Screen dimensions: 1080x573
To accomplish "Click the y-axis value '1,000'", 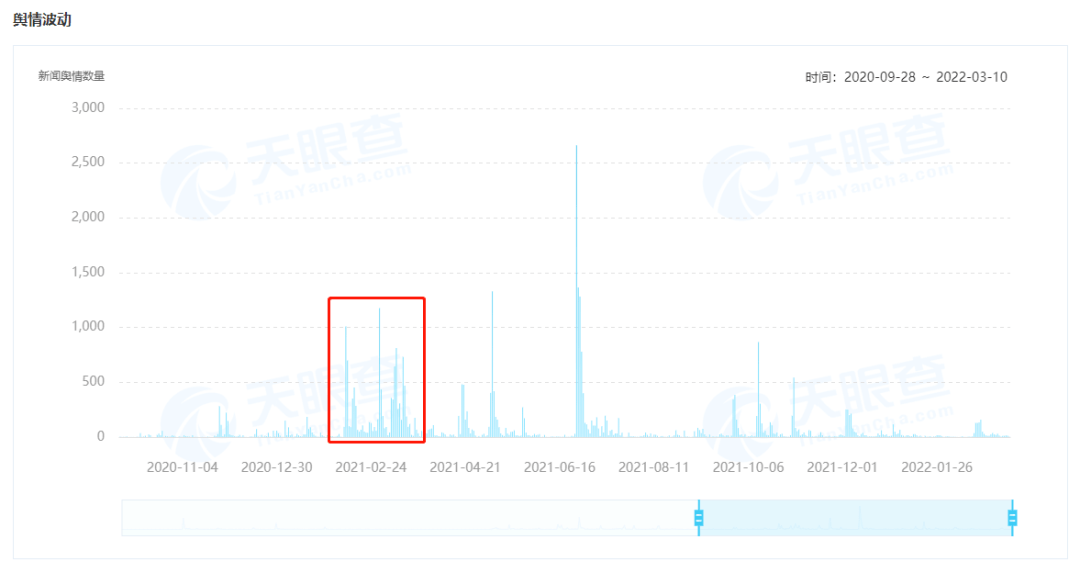I will 88,326.
